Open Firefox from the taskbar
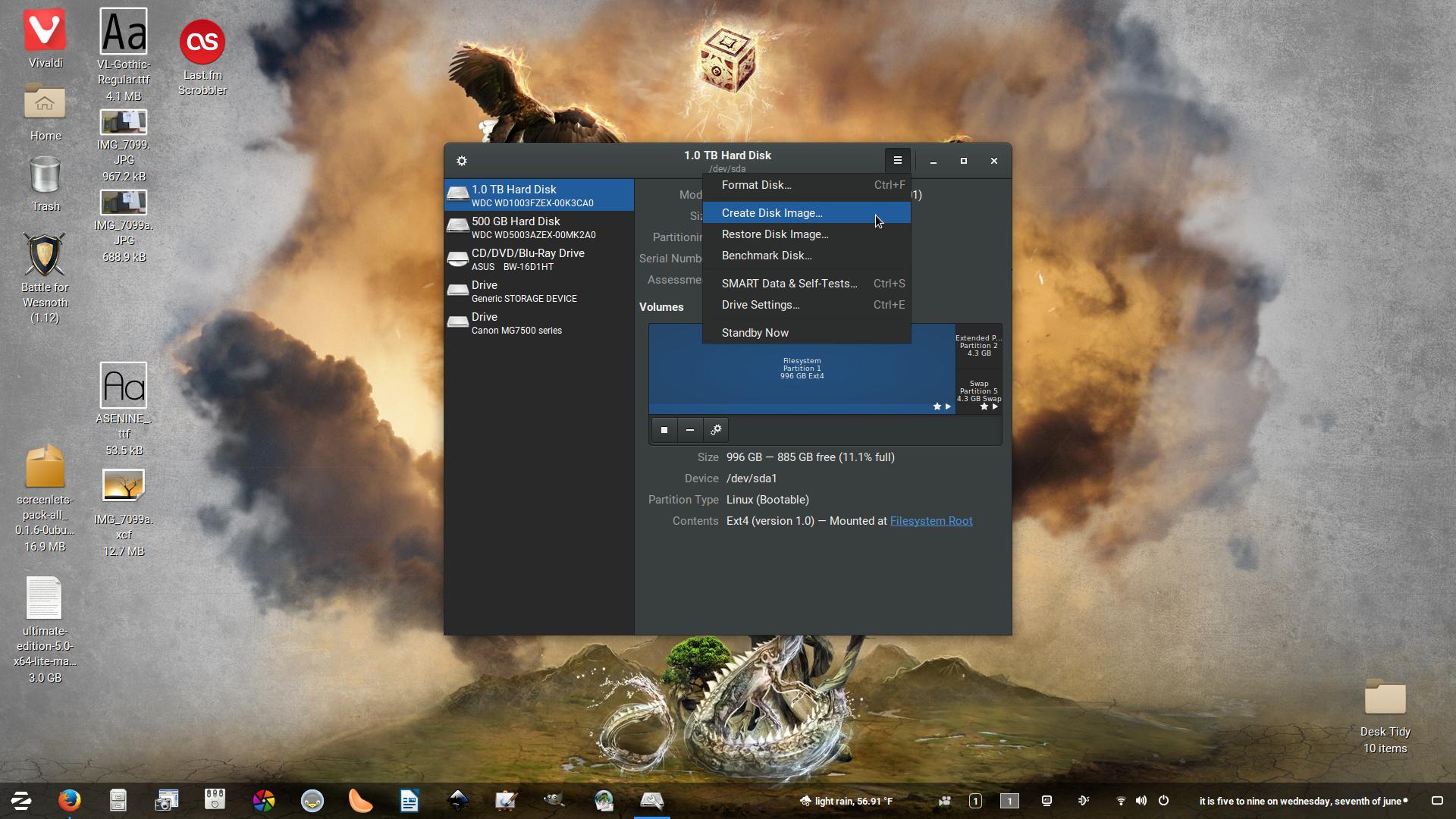The width and height of the screenshot is (1456, 819). click(70, 801)
